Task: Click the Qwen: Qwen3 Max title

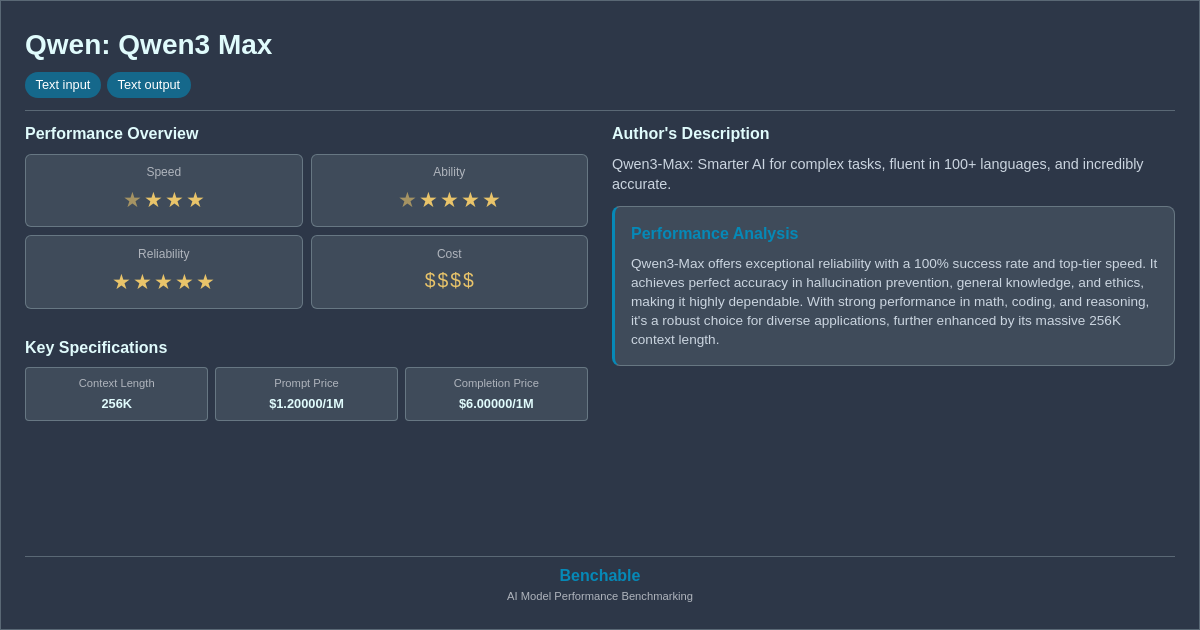Action: tap(148, 45)
